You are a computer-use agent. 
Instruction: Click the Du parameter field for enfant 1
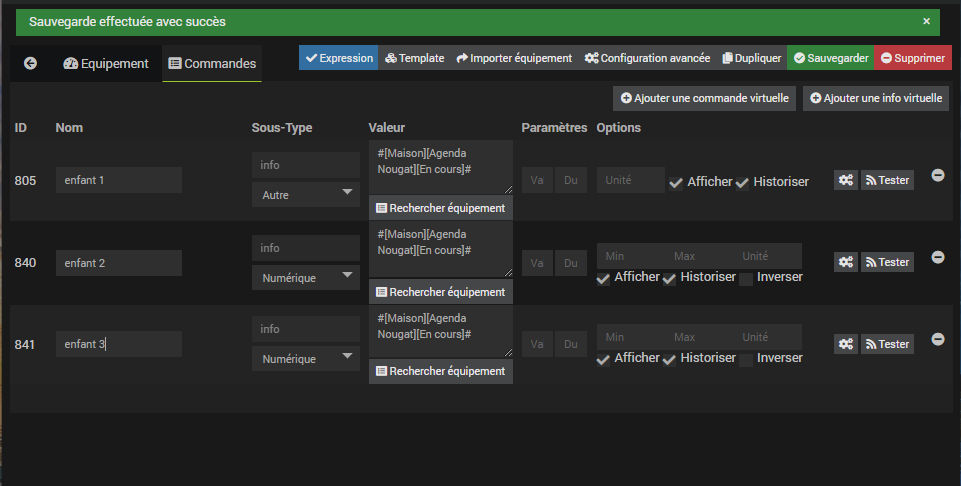click(571, 180)
